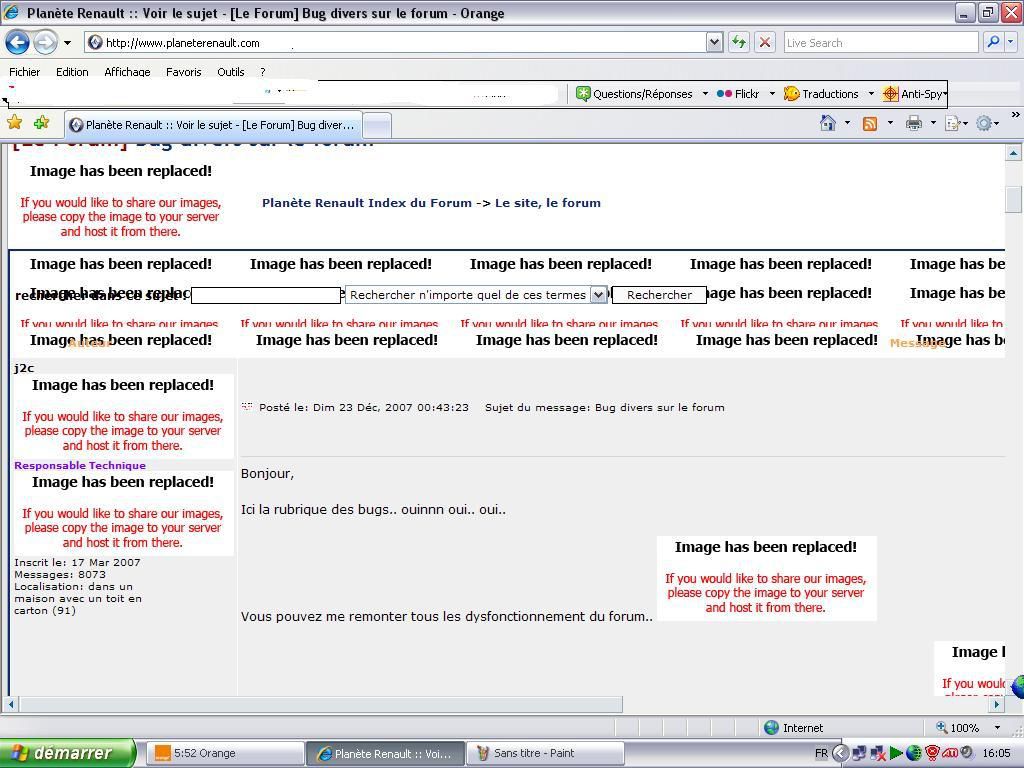Open the recent pages dropdown arrow

(x=67, y=43)
